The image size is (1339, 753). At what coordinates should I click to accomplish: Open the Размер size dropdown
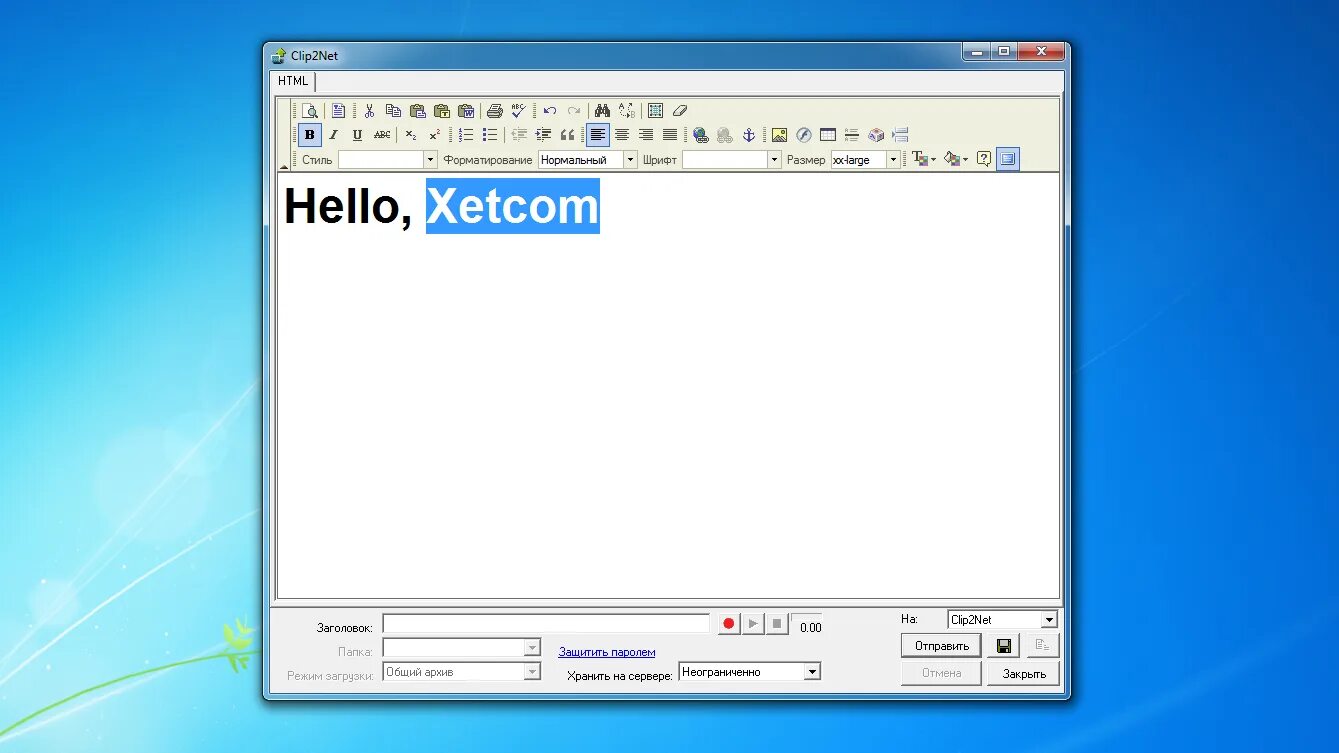click(x=893, y=158)
